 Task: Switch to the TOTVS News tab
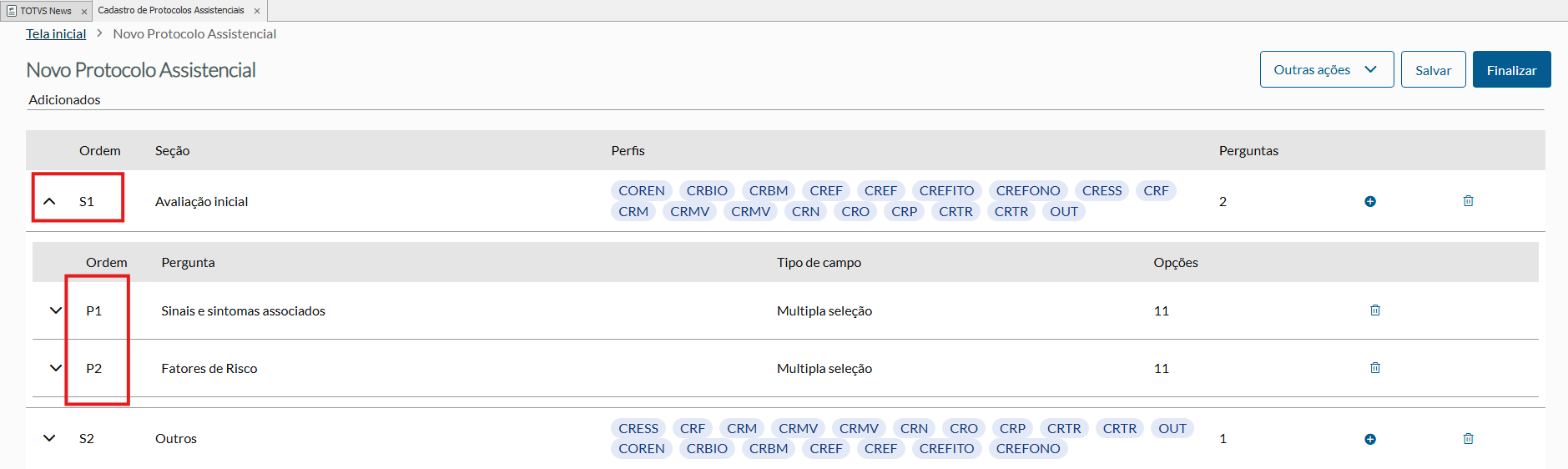tap(45, 11)
